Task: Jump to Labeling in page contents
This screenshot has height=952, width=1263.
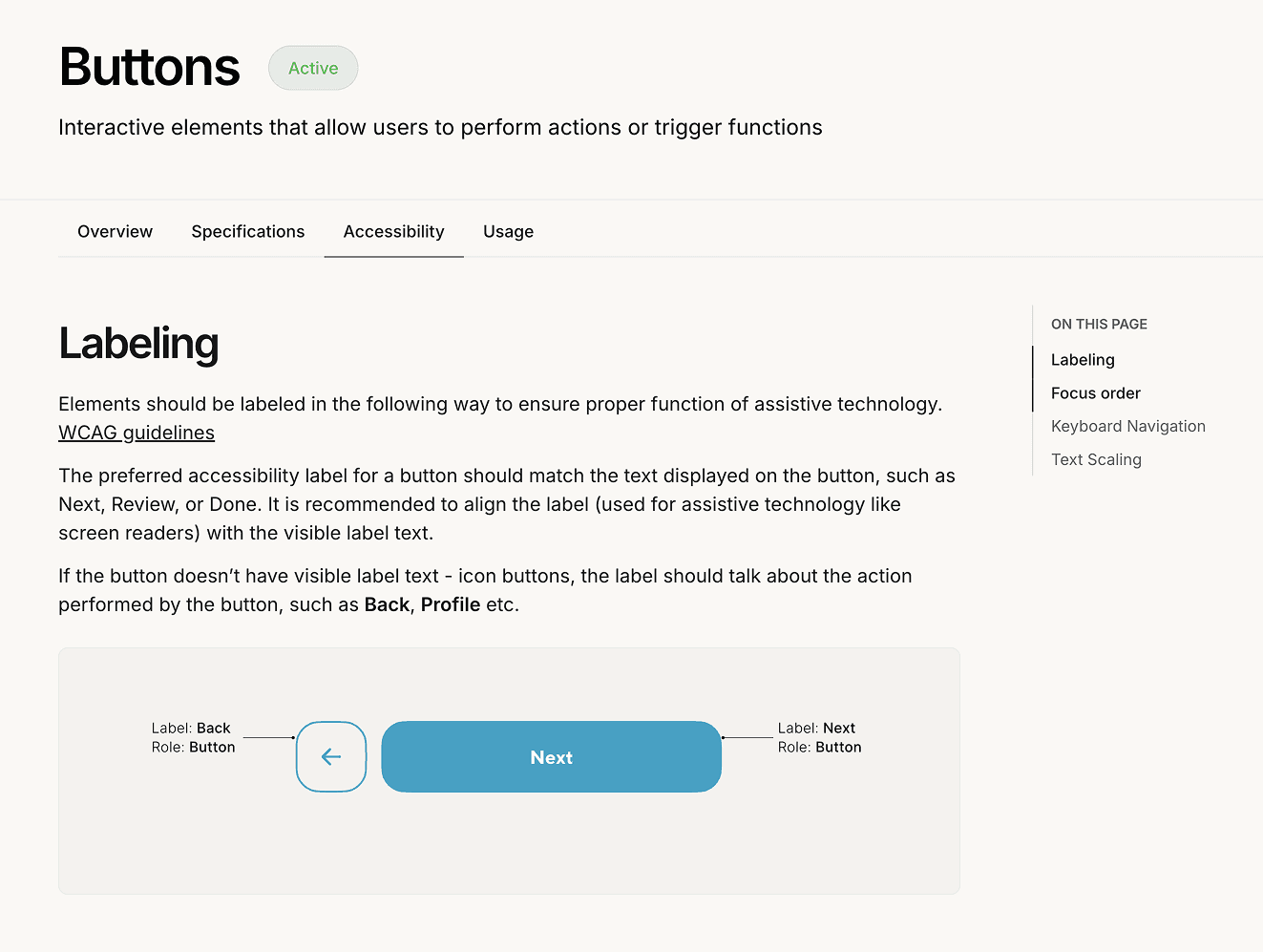Action: point(1083,360)
